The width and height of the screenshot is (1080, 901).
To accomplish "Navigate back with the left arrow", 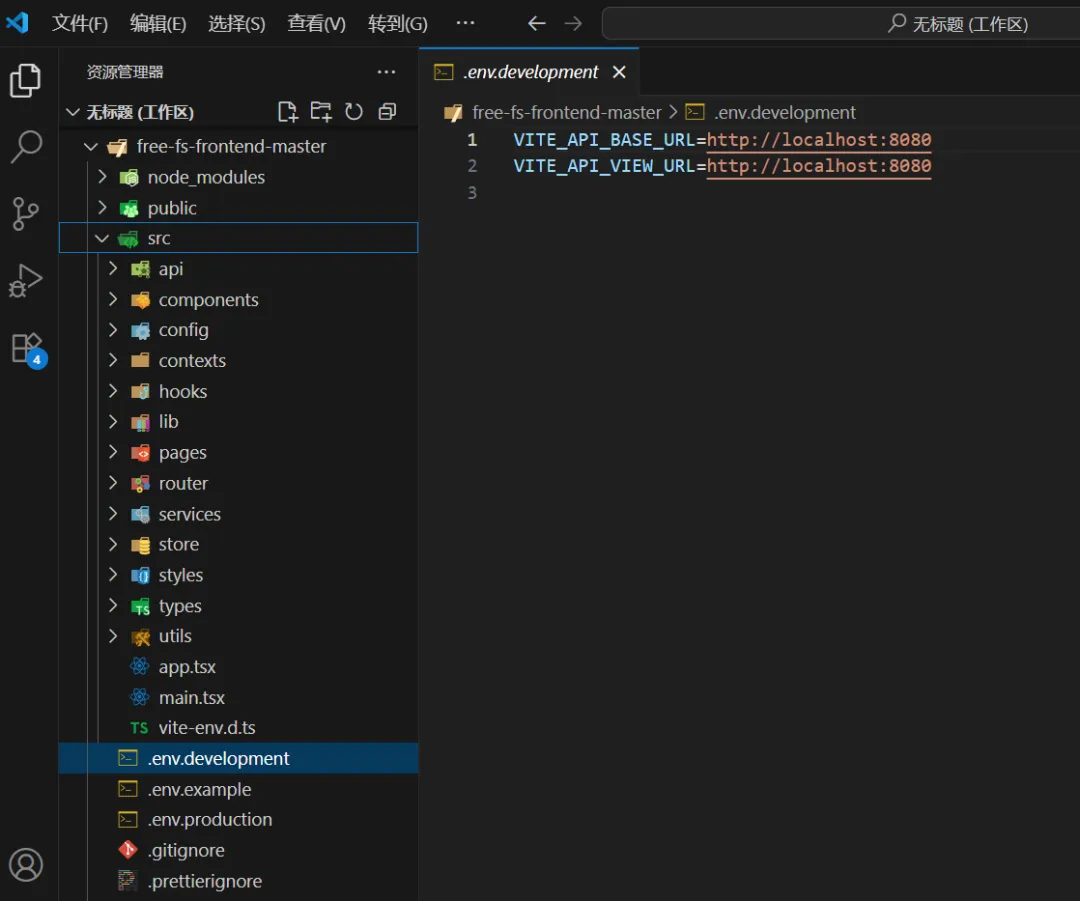I will pyautogui.click(x=537, y=24).
